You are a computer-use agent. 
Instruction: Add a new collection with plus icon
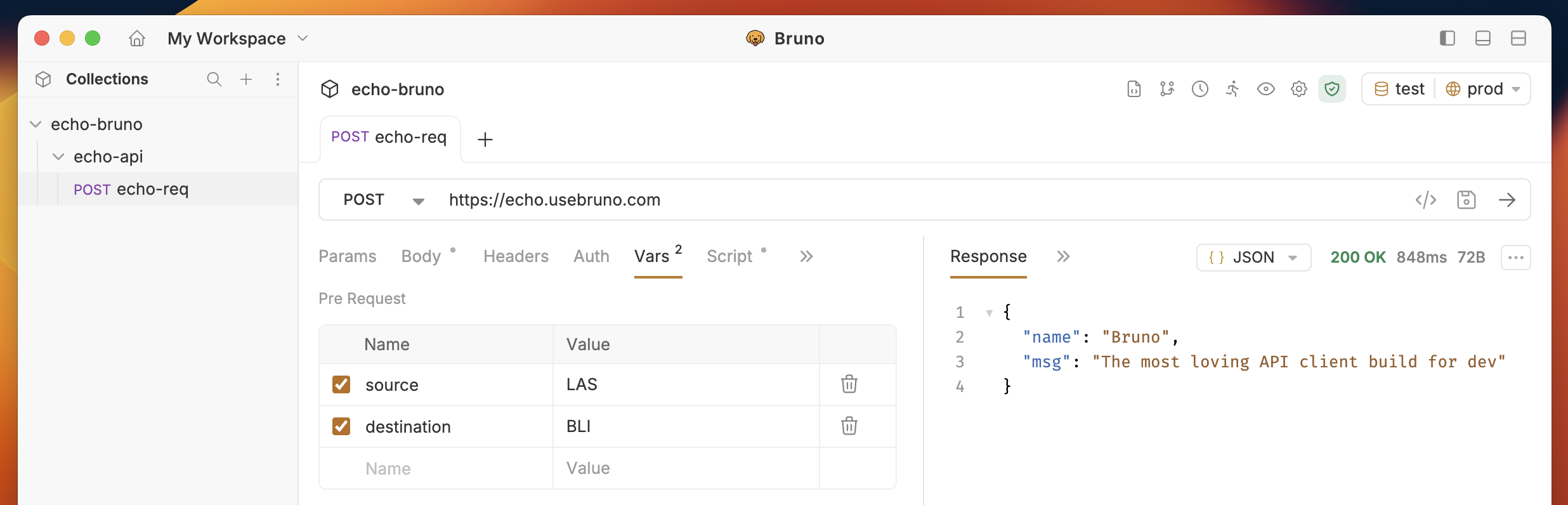(246, 79)
